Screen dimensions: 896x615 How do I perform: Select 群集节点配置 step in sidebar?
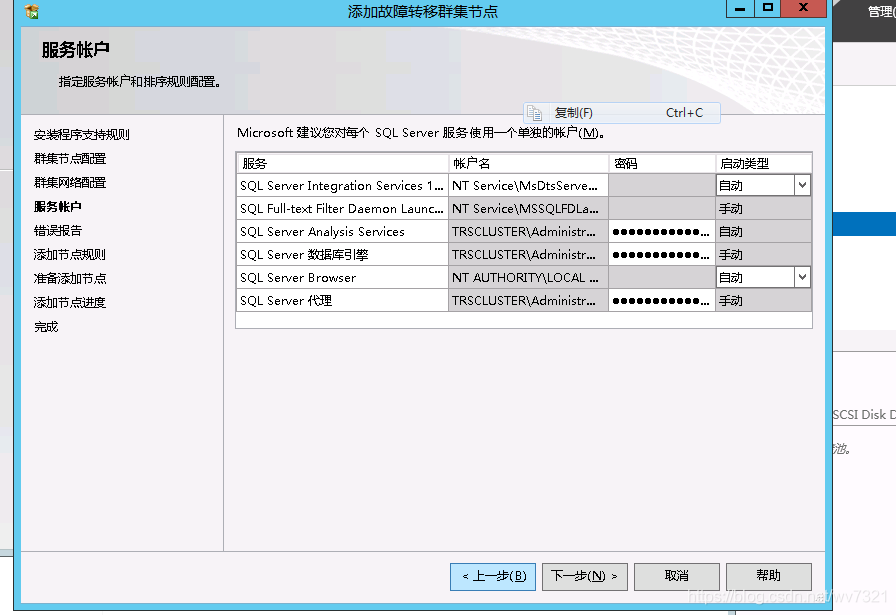pos(70,158)
